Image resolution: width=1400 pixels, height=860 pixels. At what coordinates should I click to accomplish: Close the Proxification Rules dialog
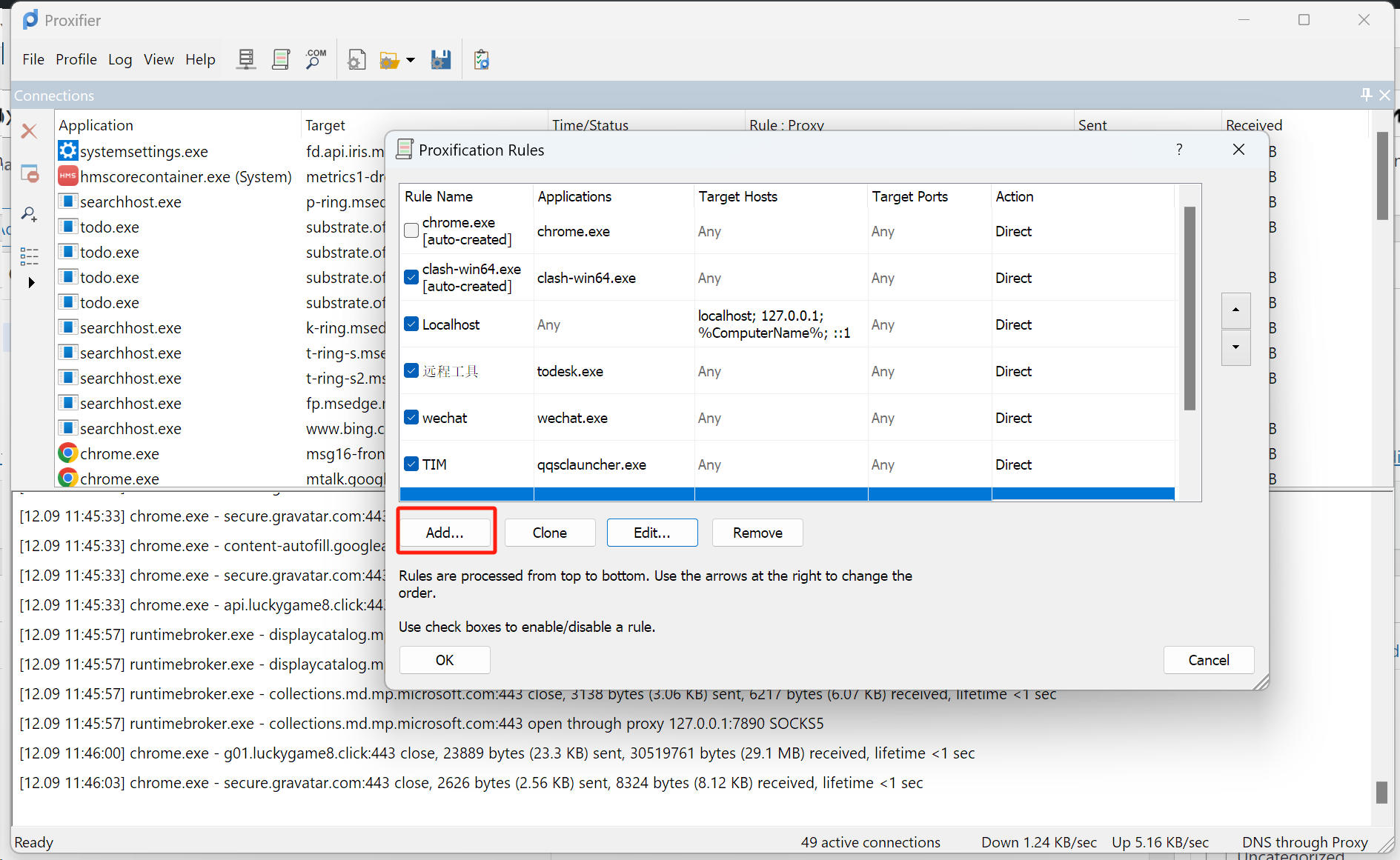point(1238,150)
